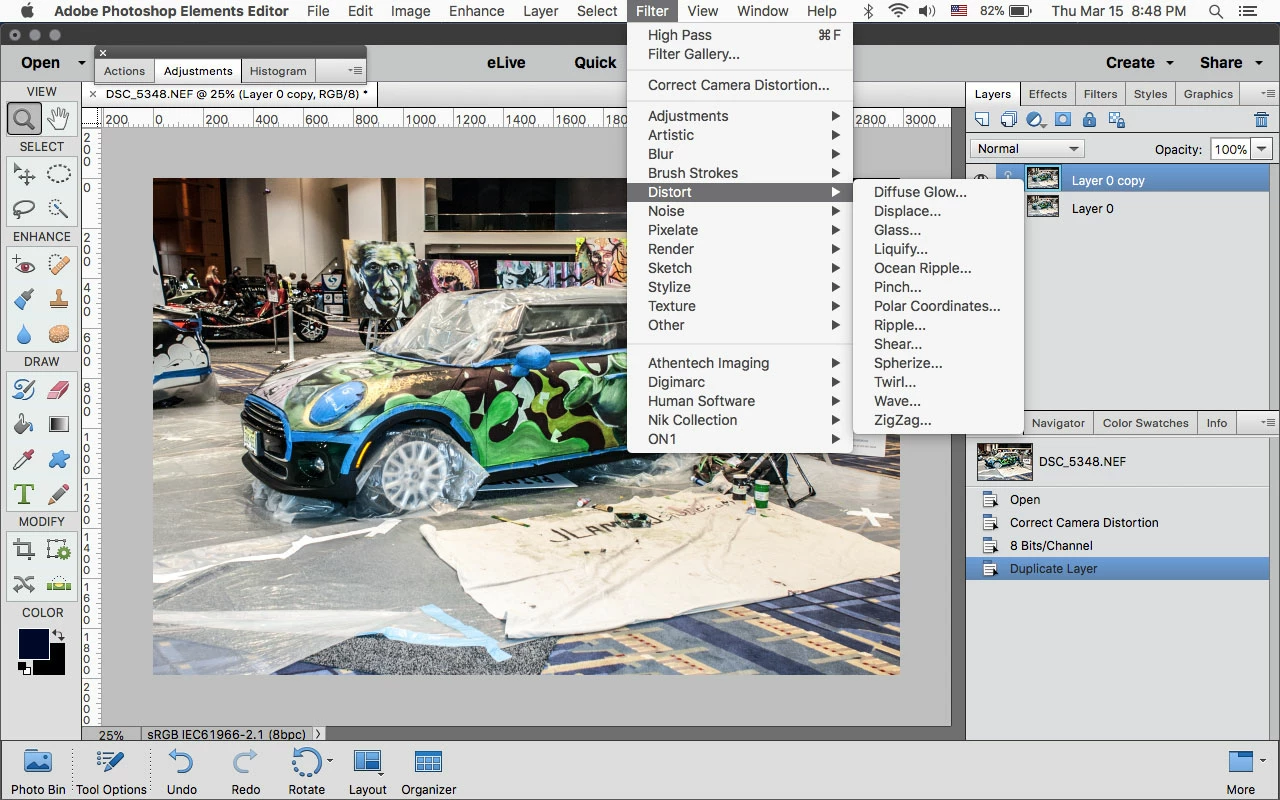Select the Move tool
The image size is (1280, 800).
tap(24, 175)
